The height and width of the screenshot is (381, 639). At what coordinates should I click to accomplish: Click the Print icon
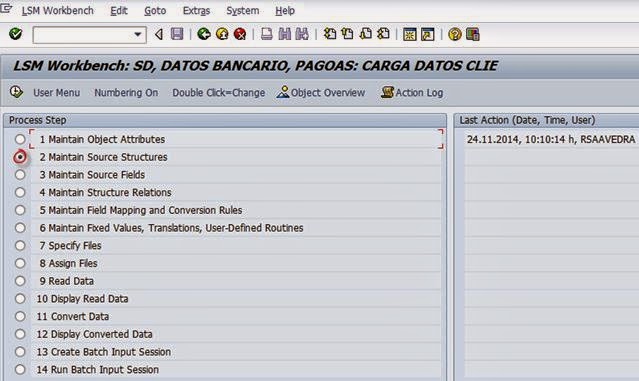(x=267, y=34)
